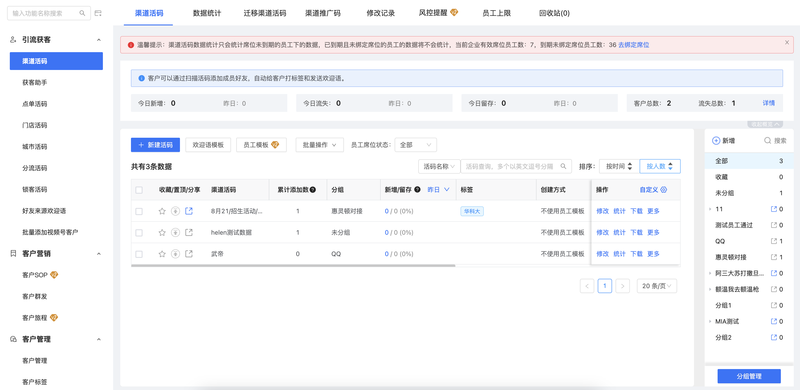Viewport: 800px width, 390px height.
Task: Click the 自定义 column settings gear
Action: 664,190
